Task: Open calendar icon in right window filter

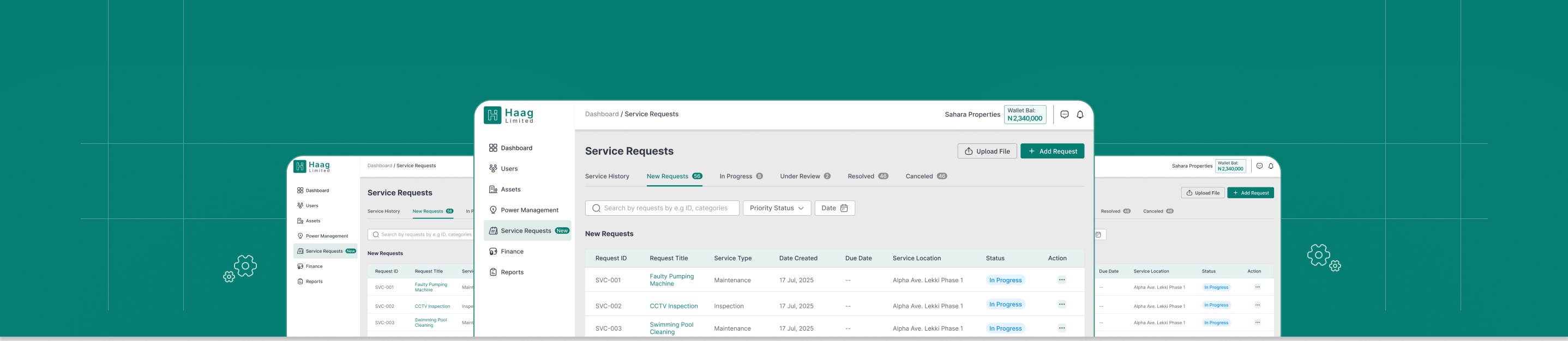Action: click(1099, 235)
